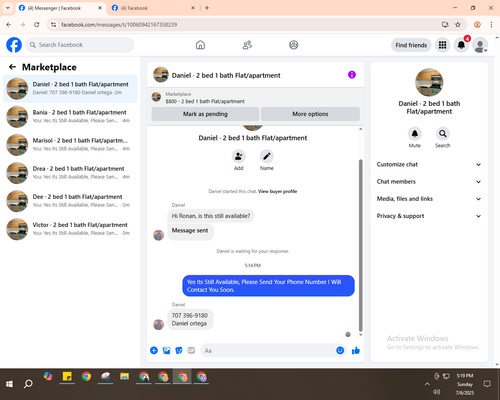This screenshot has width=500, height=400.
Task: Click the volume speaker tray icon
Action: (x=437, y=392)
